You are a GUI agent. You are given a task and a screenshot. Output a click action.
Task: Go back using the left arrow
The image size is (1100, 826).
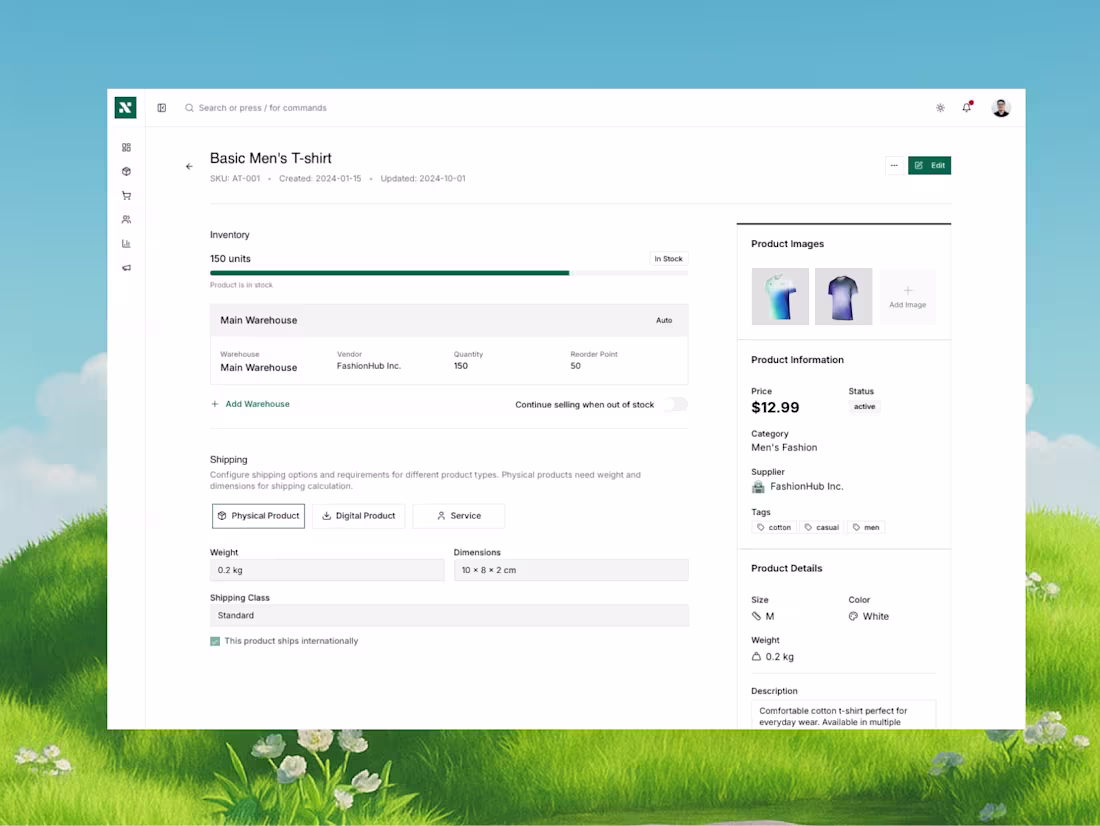tap(189, 167)
